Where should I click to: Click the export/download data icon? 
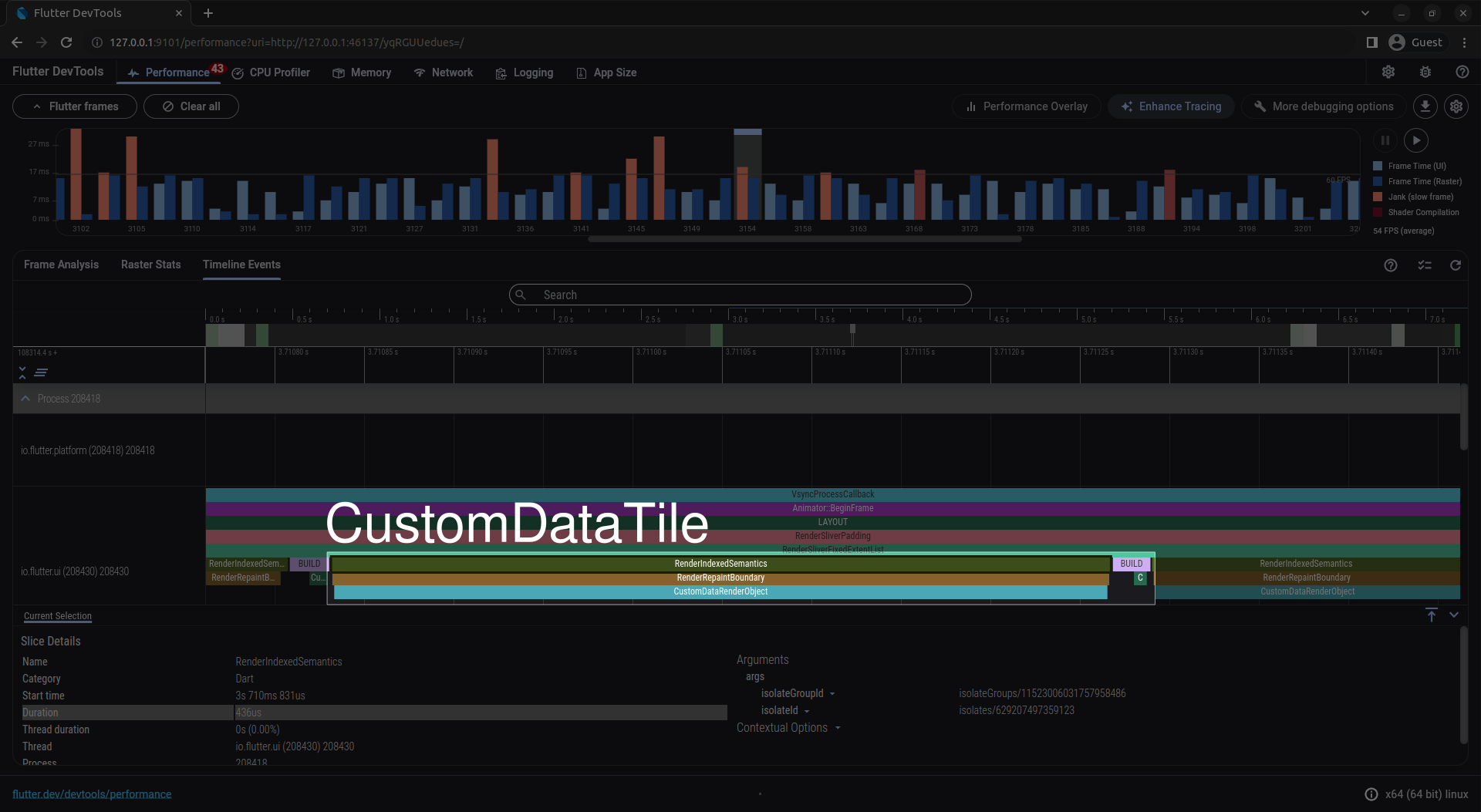tap(1425, 106)
